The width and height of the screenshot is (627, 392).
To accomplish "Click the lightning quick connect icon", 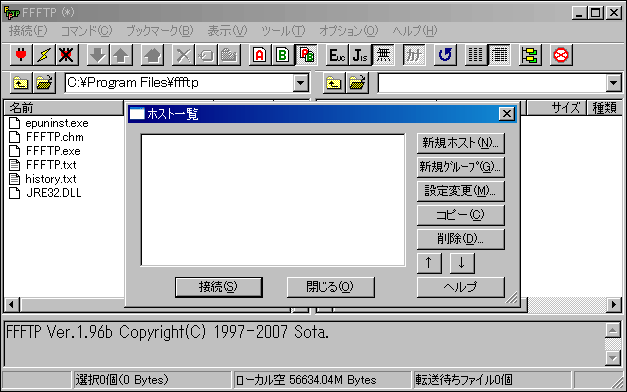I will [44, 55].
